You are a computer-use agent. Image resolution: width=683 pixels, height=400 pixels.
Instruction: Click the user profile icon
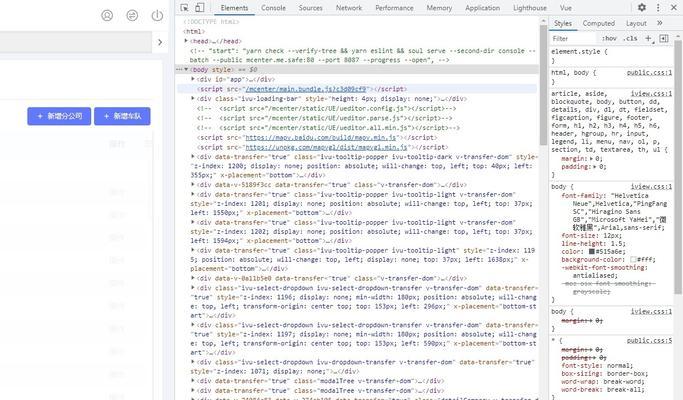point(107,16)
